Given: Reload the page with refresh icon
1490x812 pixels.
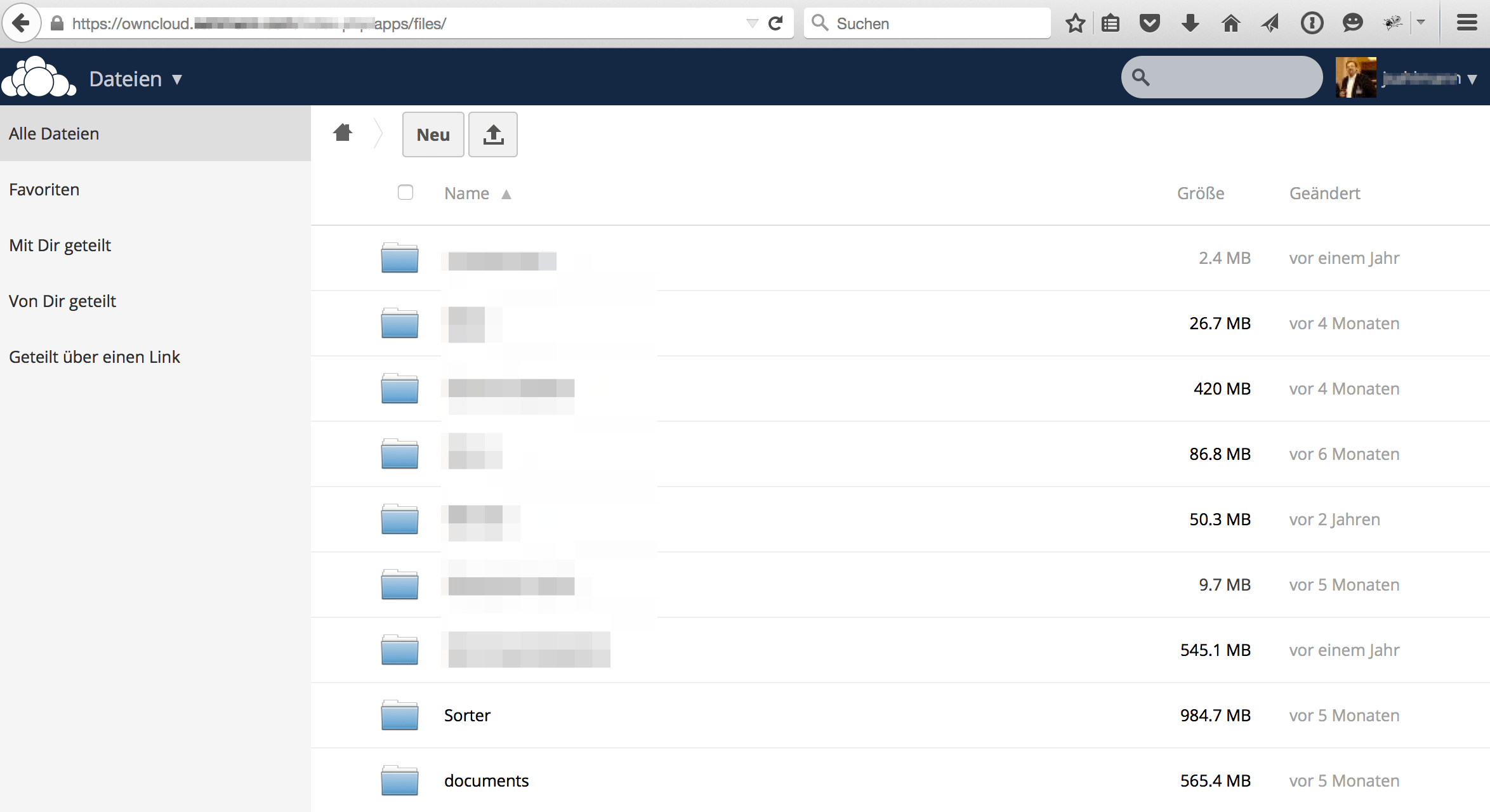Looking at the screenshot, I should click(x=775, y=23).
